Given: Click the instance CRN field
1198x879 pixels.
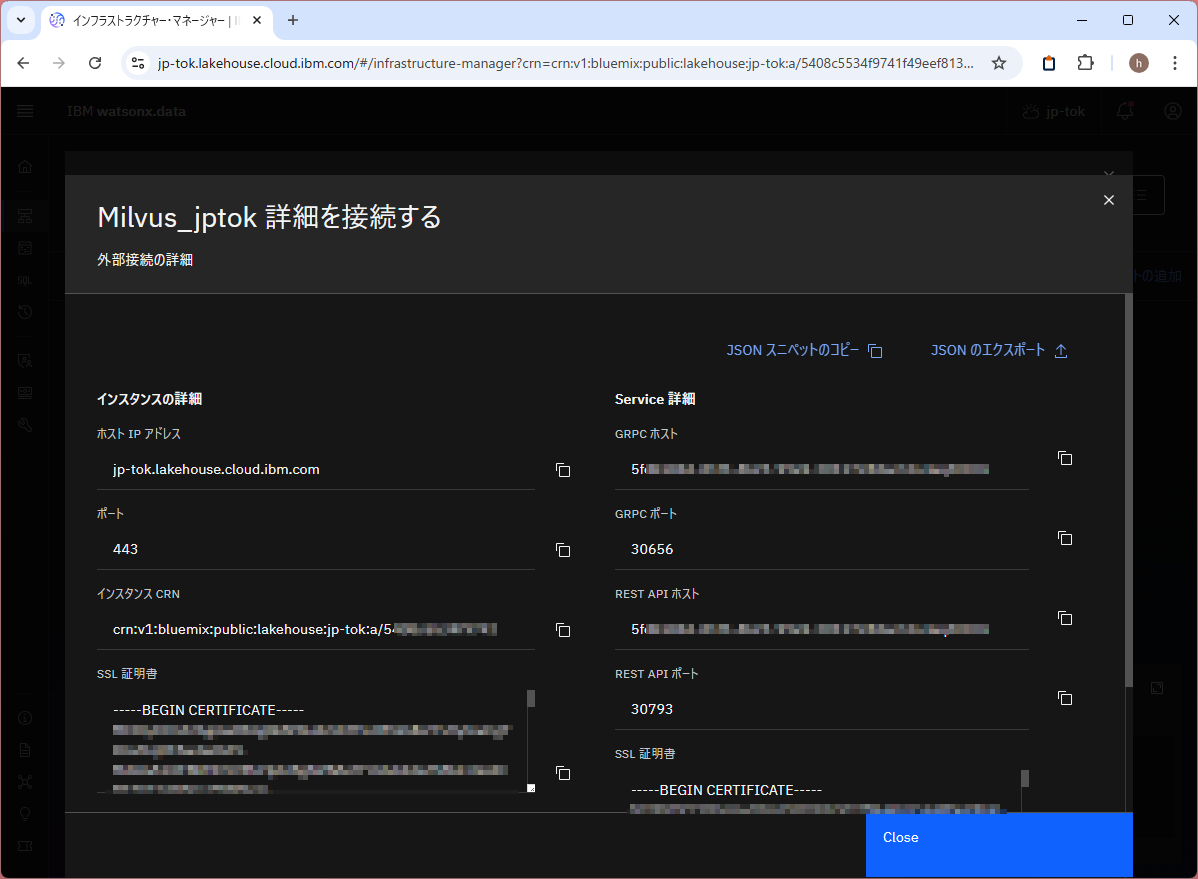Looking at the screenshot, I should [316, 630].
